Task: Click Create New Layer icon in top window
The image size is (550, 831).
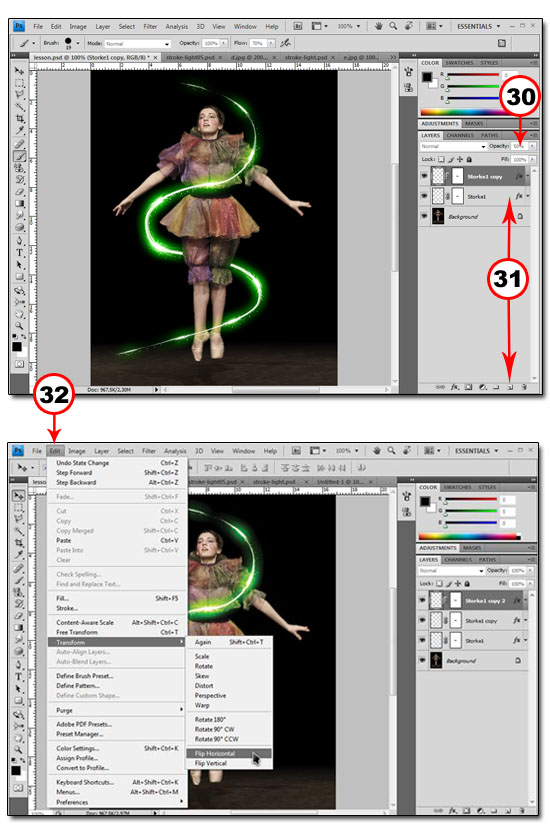Action: pos(510,387)
